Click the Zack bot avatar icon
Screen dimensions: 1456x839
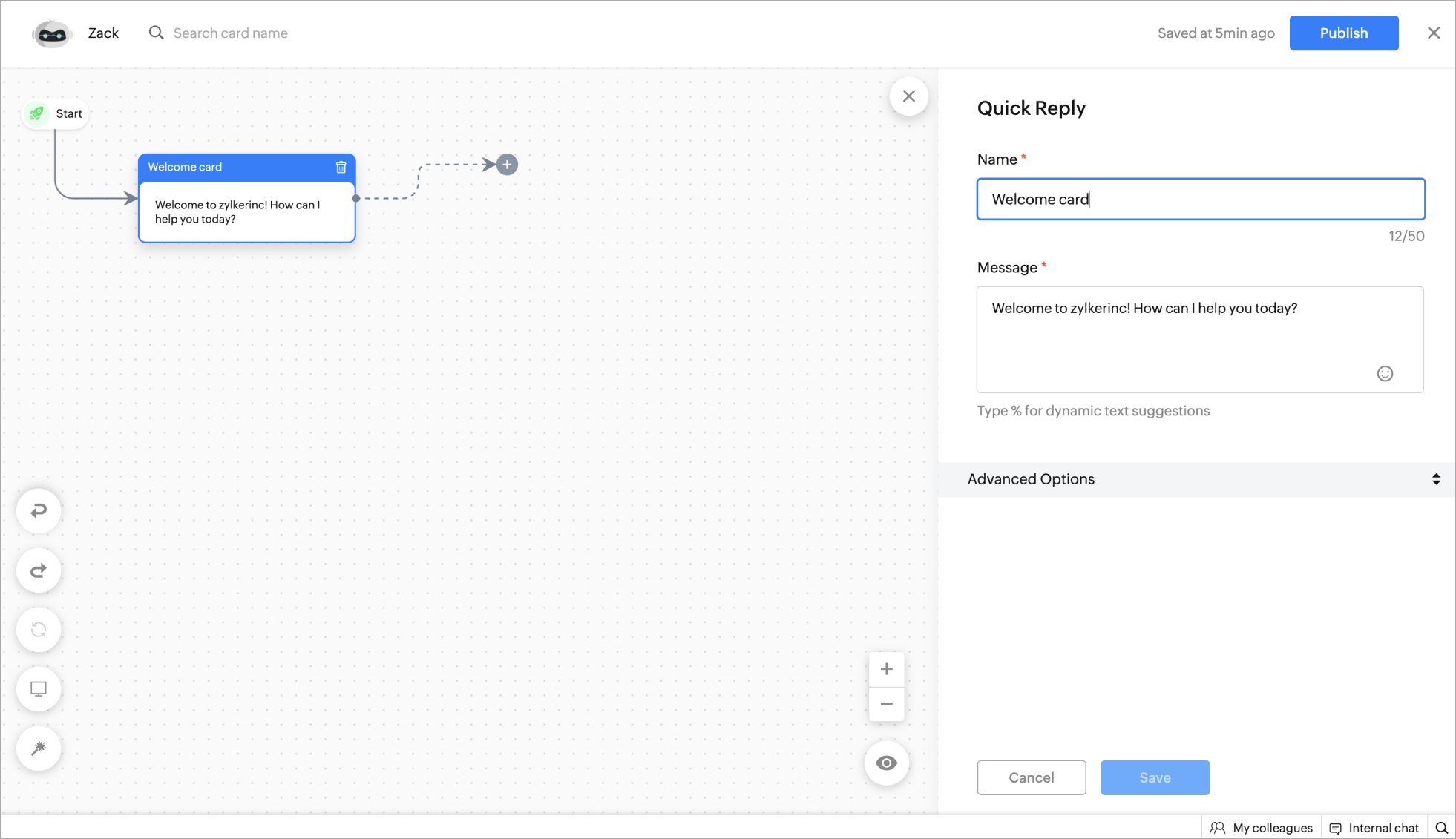(x=52, y=33)
